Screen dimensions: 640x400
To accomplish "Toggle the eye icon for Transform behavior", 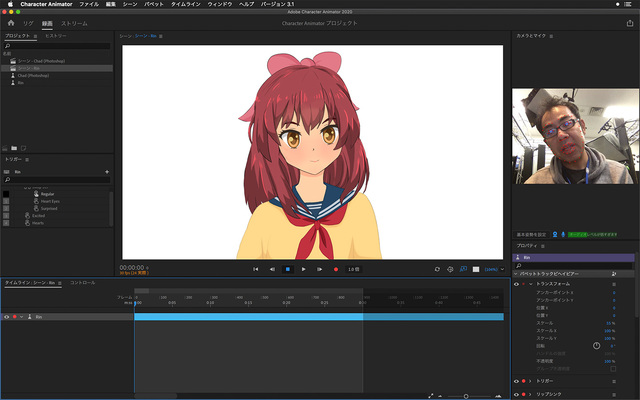I will (x=516, y=284).
